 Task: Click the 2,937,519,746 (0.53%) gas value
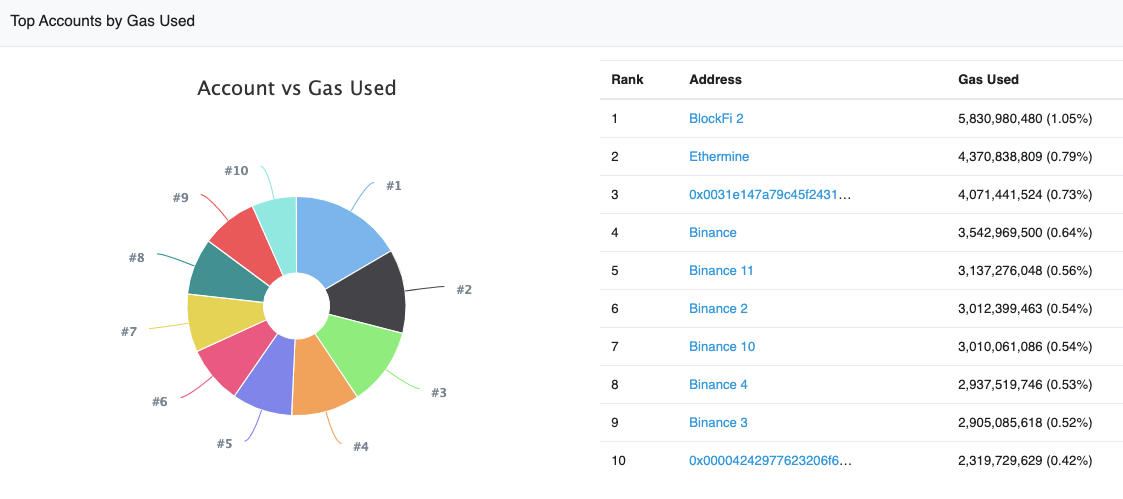coord(1025,384)
